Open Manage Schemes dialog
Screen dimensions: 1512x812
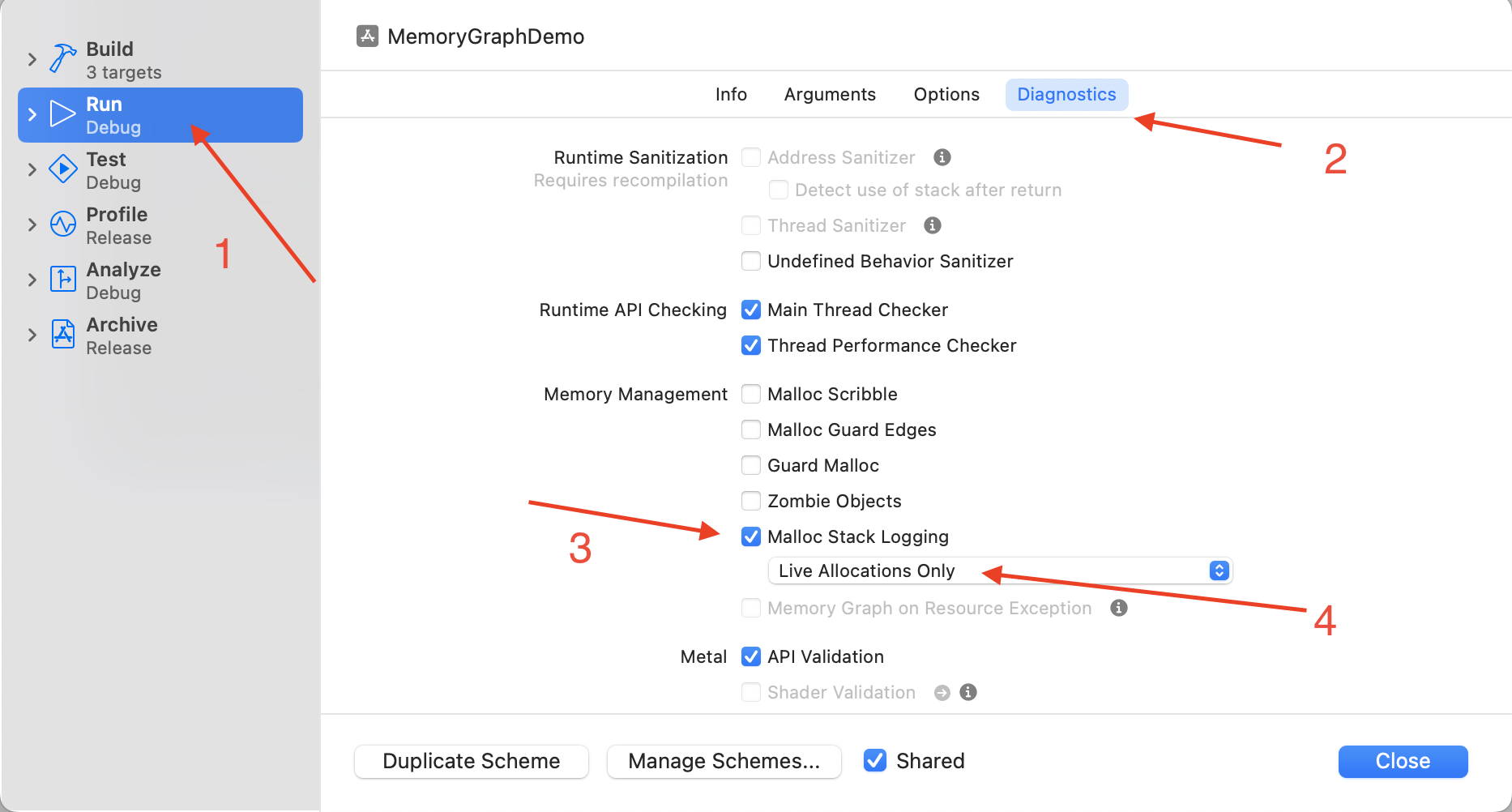click(724, 762)
